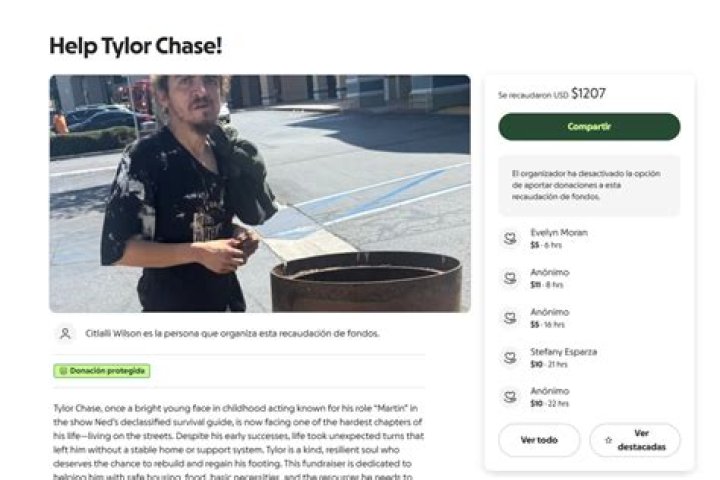The width and height of the screenshot is (720, 480).
Task: Click the donation icon beside the 16 hrs anonymous donation
Action: click(x=510, y=318)
